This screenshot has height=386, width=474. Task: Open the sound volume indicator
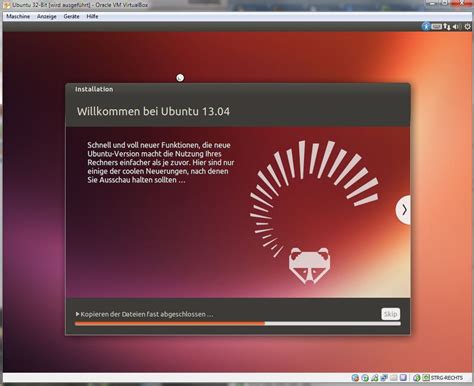coord(457,26)
